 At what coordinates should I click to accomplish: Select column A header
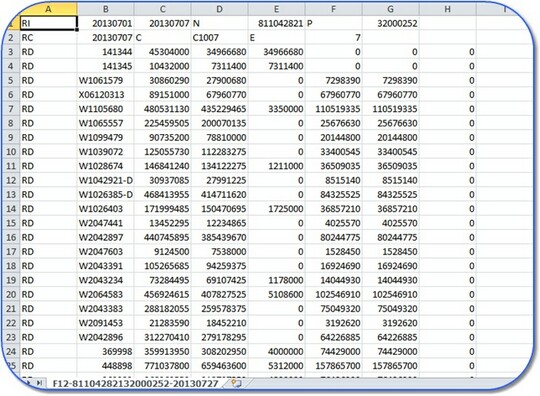click(48, 9)
